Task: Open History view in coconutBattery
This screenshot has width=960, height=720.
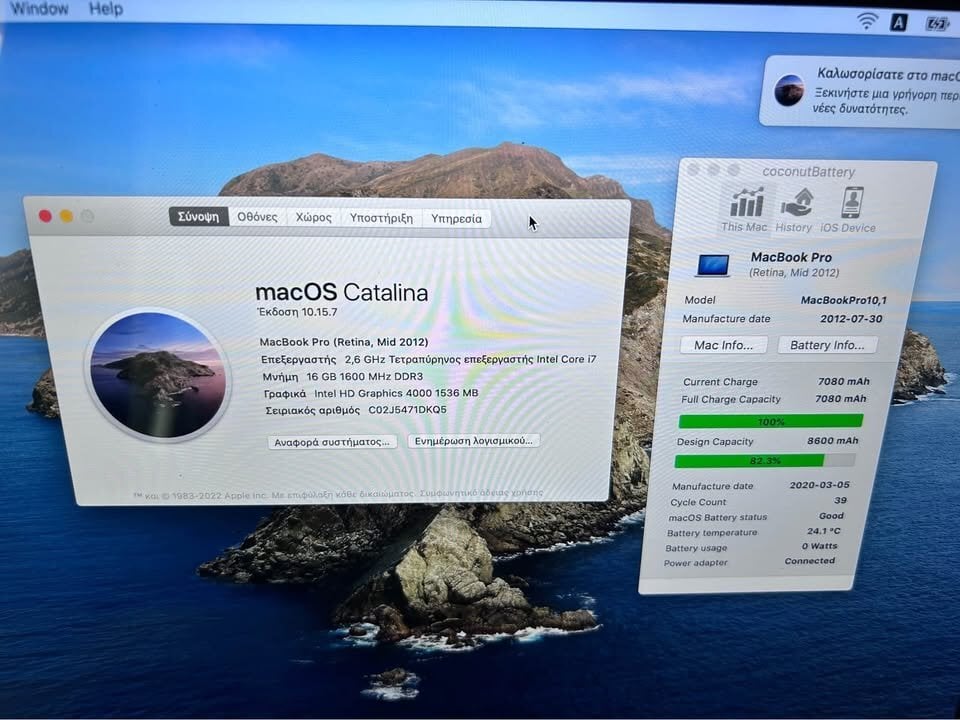Action: (x=794, y=210)
